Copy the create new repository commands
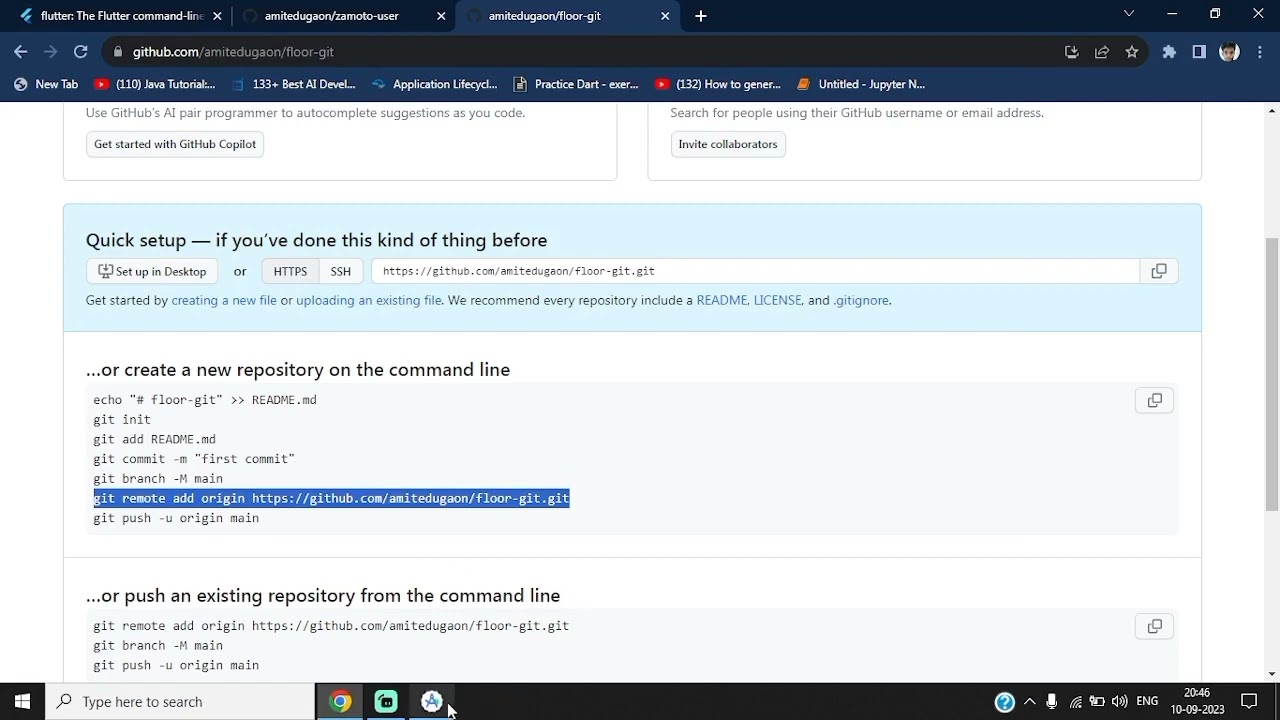 pos(1155,400)
